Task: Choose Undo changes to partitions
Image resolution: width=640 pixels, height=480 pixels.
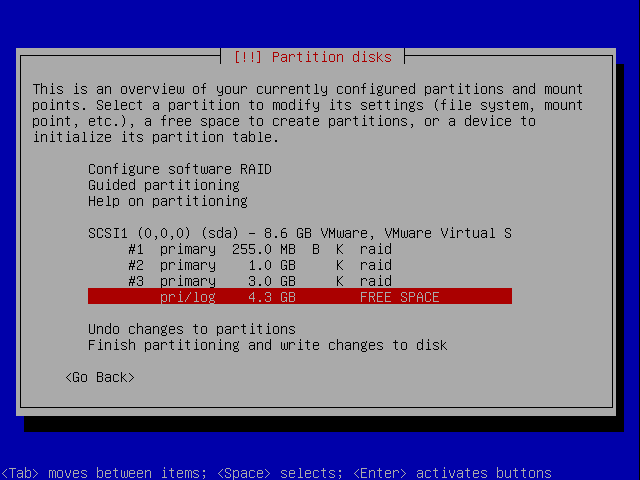Action: coord(192,329)
